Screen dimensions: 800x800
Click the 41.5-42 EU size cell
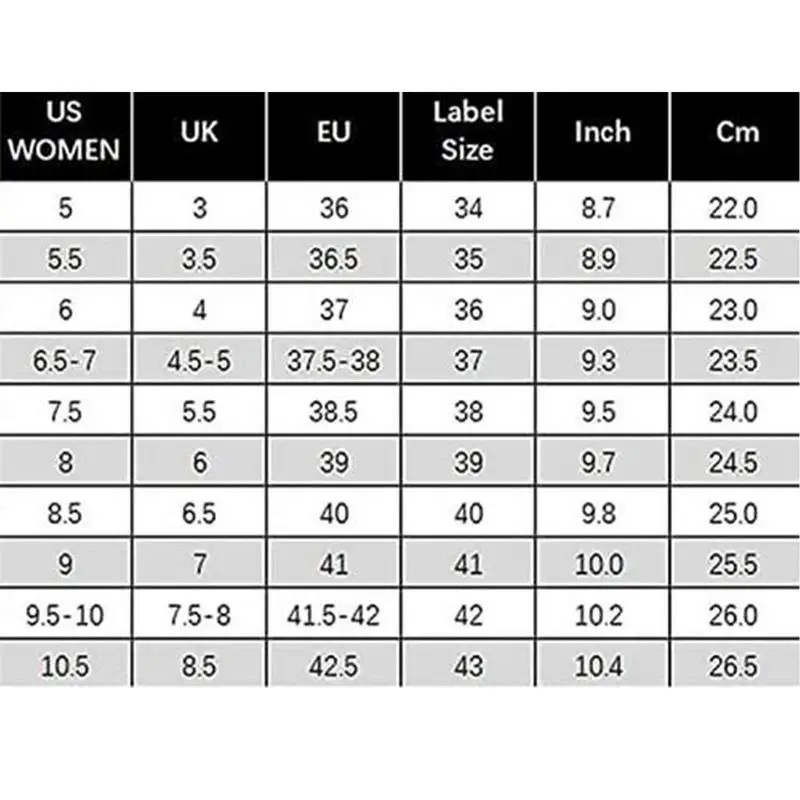(x=334, y=615)
